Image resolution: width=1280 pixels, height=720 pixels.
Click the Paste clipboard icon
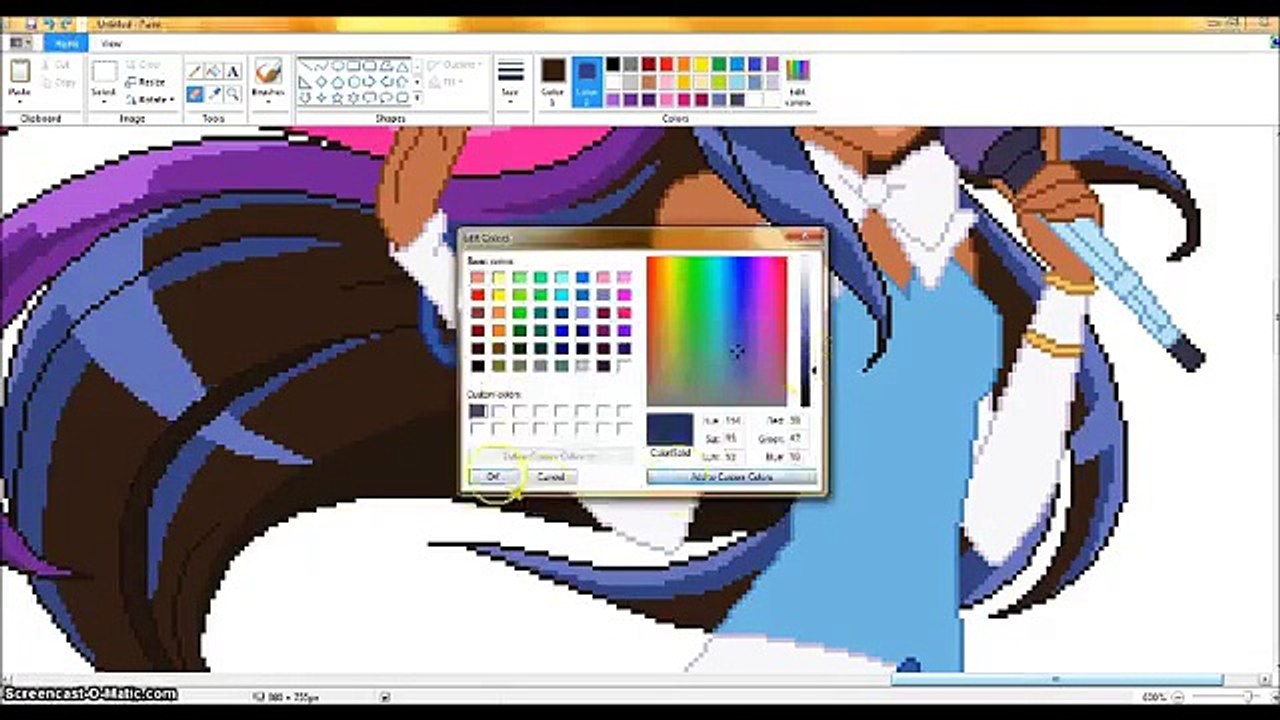pos(20,71)
